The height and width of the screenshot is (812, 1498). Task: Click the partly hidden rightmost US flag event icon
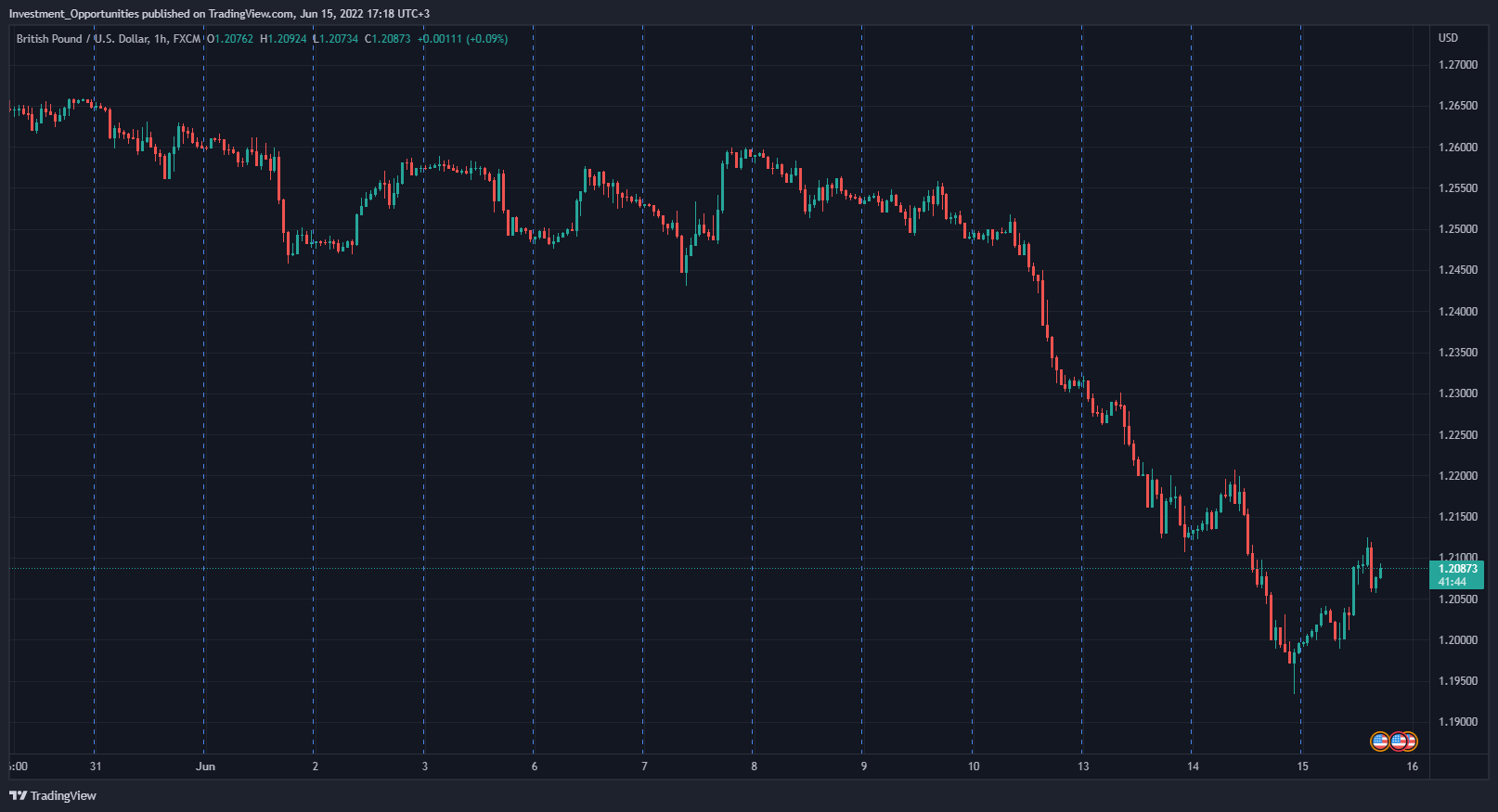1412,741
